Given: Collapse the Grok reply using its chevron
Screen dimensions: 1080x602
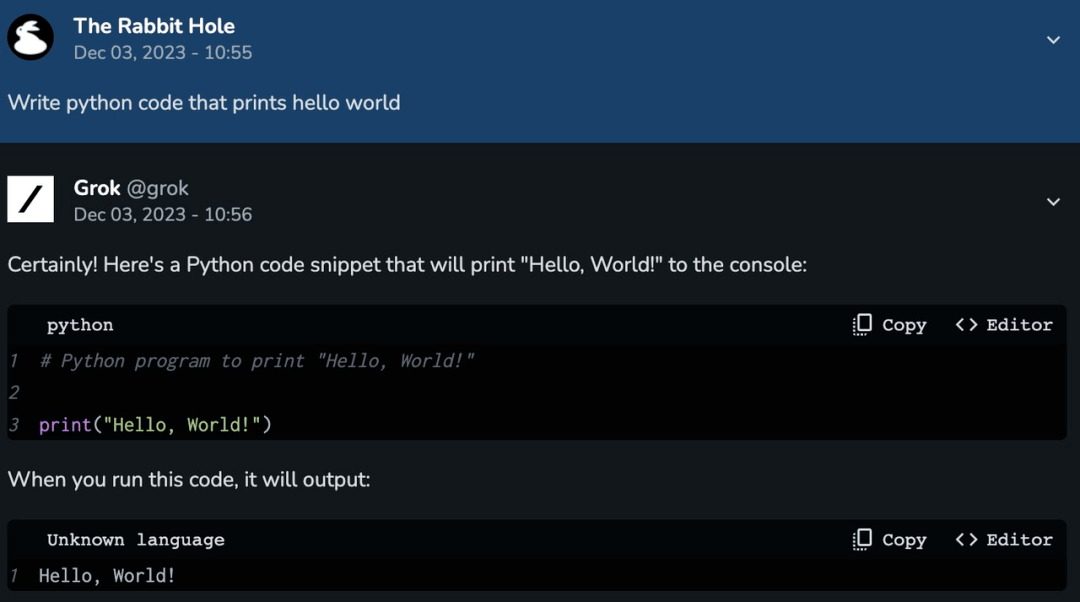Looking at the screenshot, I should point(1053,202).
